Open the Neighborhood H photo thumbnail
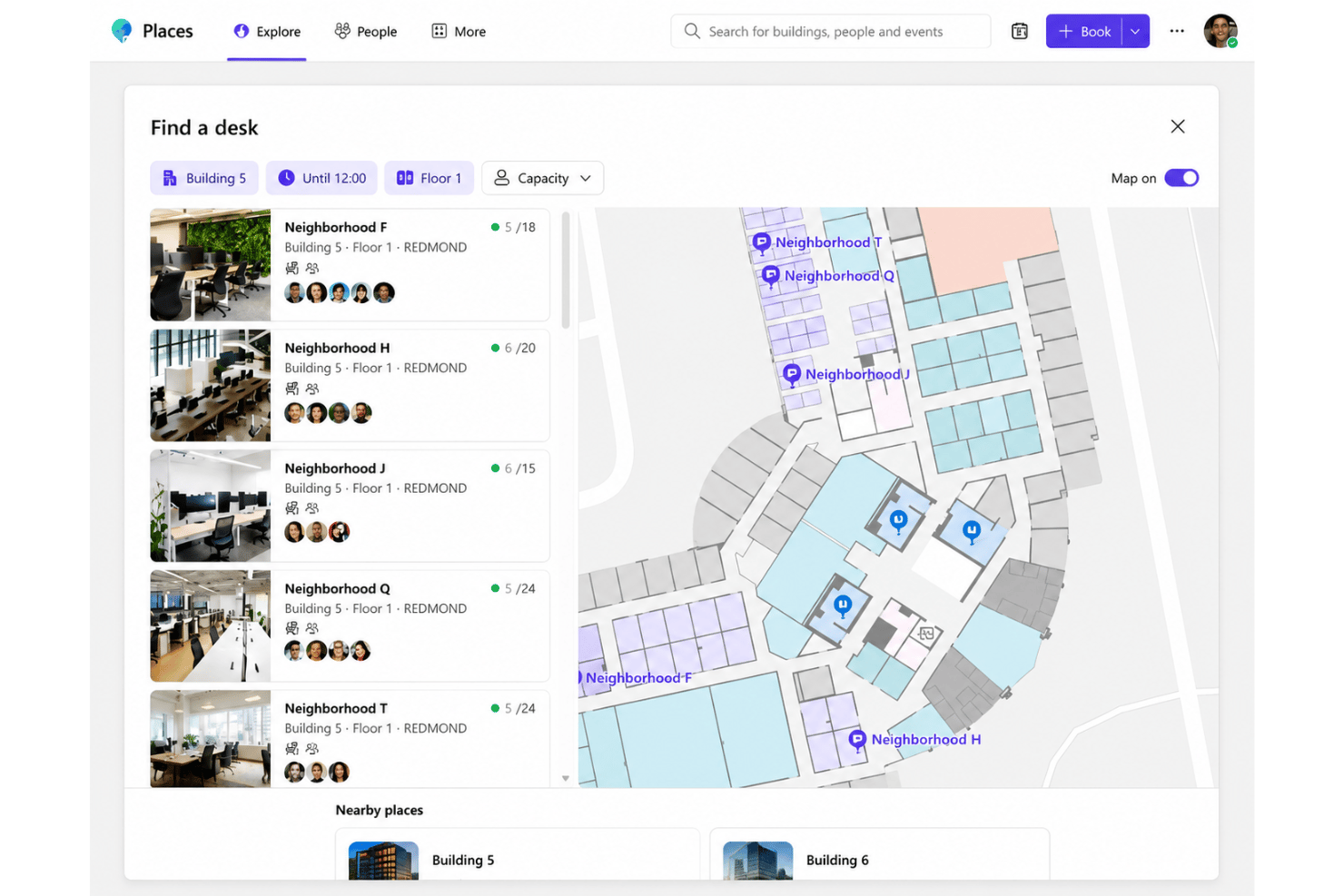 click(211, 386)
